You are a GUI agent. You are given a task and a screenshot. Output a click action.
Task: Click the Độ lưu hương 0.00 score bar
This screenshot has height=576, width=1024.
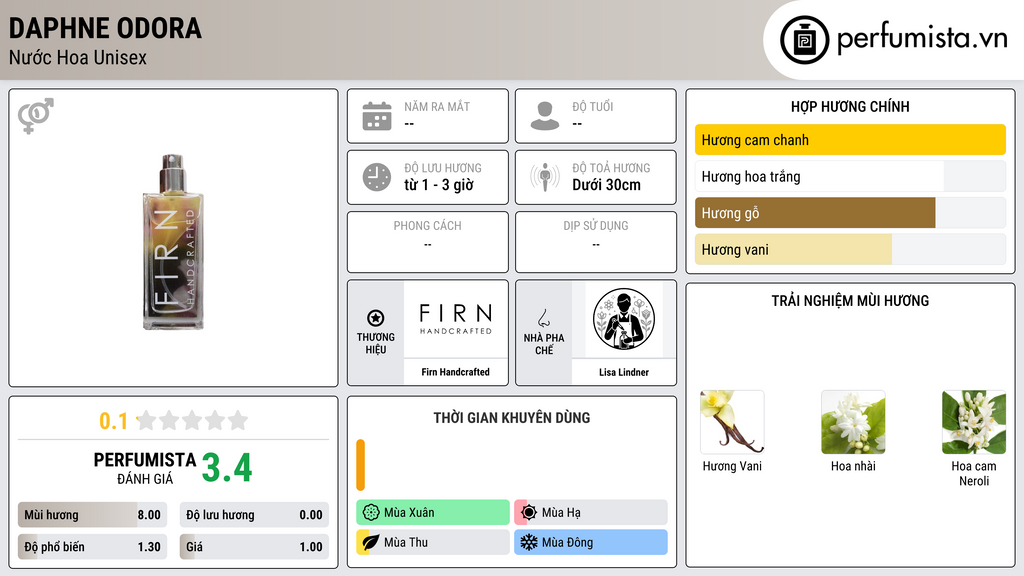254,515
